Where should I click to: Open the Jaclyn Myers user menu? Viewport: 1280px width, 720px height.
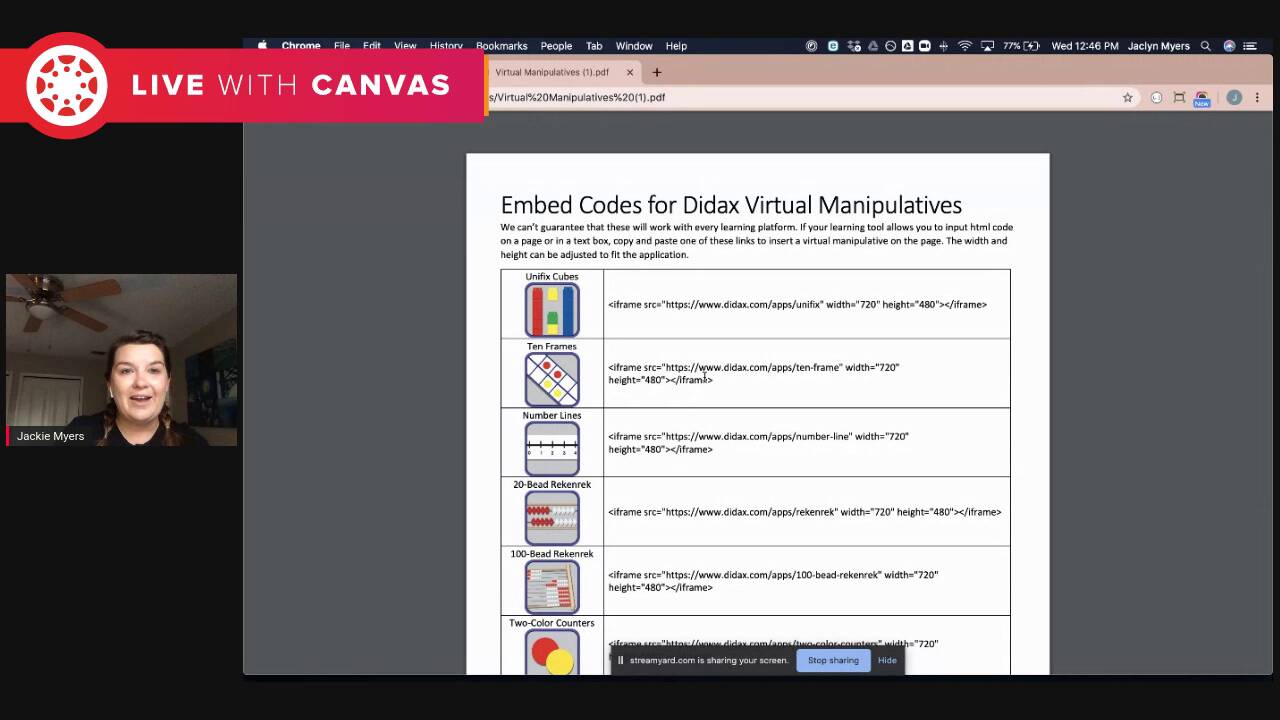1159,46
